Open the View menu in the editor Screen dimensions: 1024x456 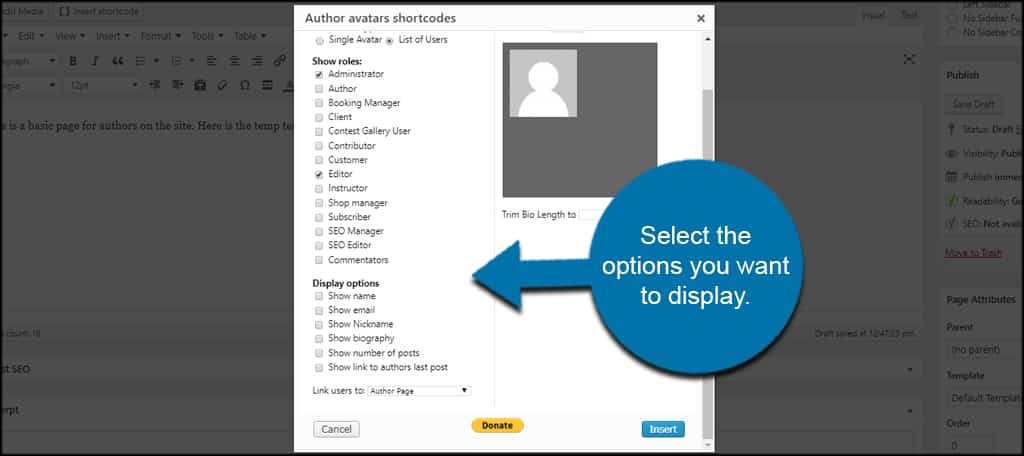(69, 36)
